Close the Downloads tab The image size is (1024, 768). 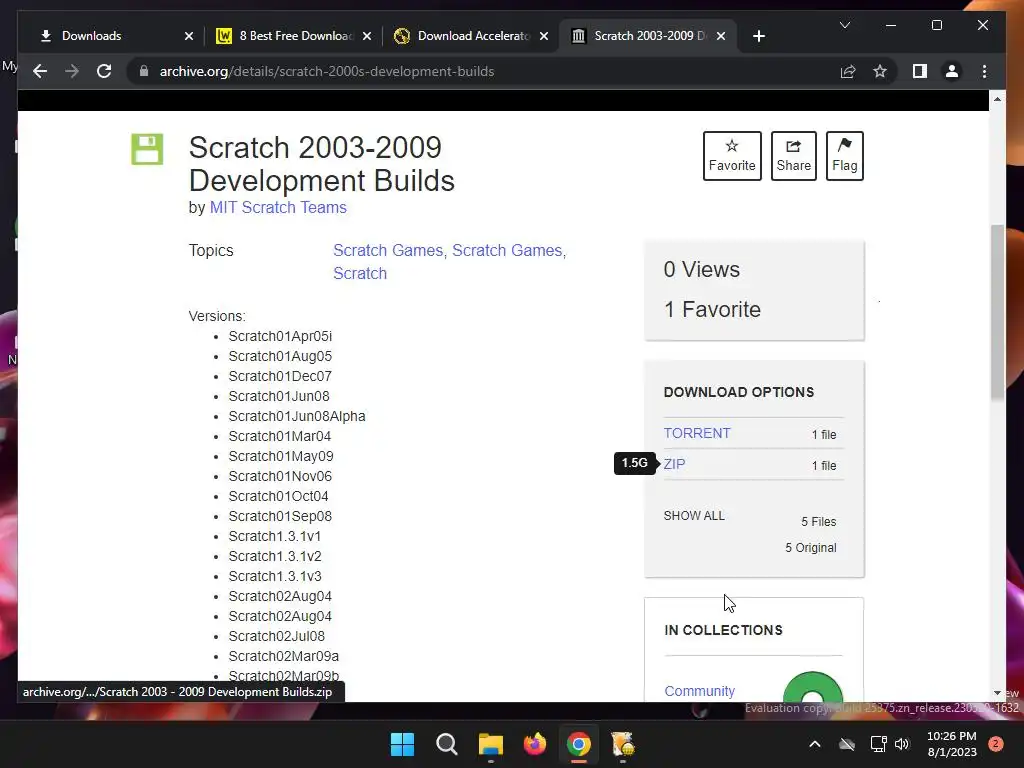(189, 36)
